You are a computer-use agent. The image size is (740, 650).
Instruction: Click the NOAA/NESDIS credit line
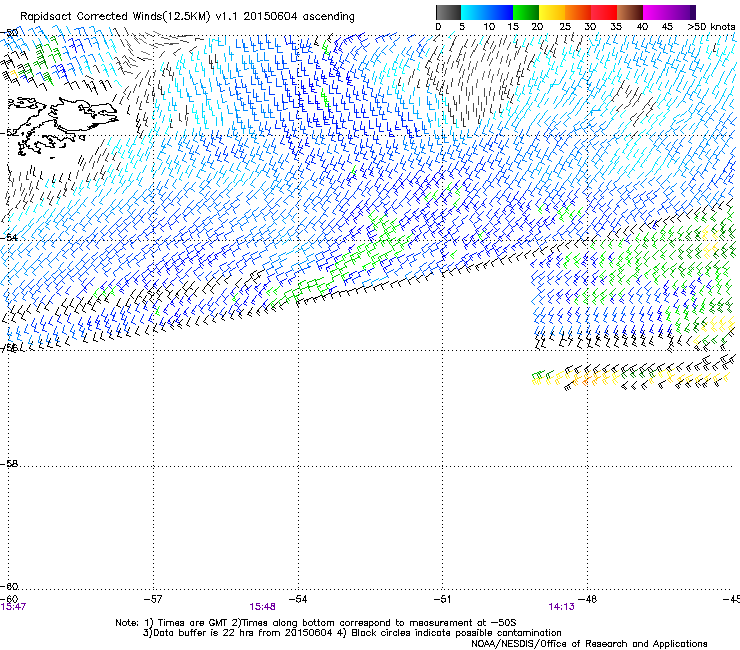589,644
